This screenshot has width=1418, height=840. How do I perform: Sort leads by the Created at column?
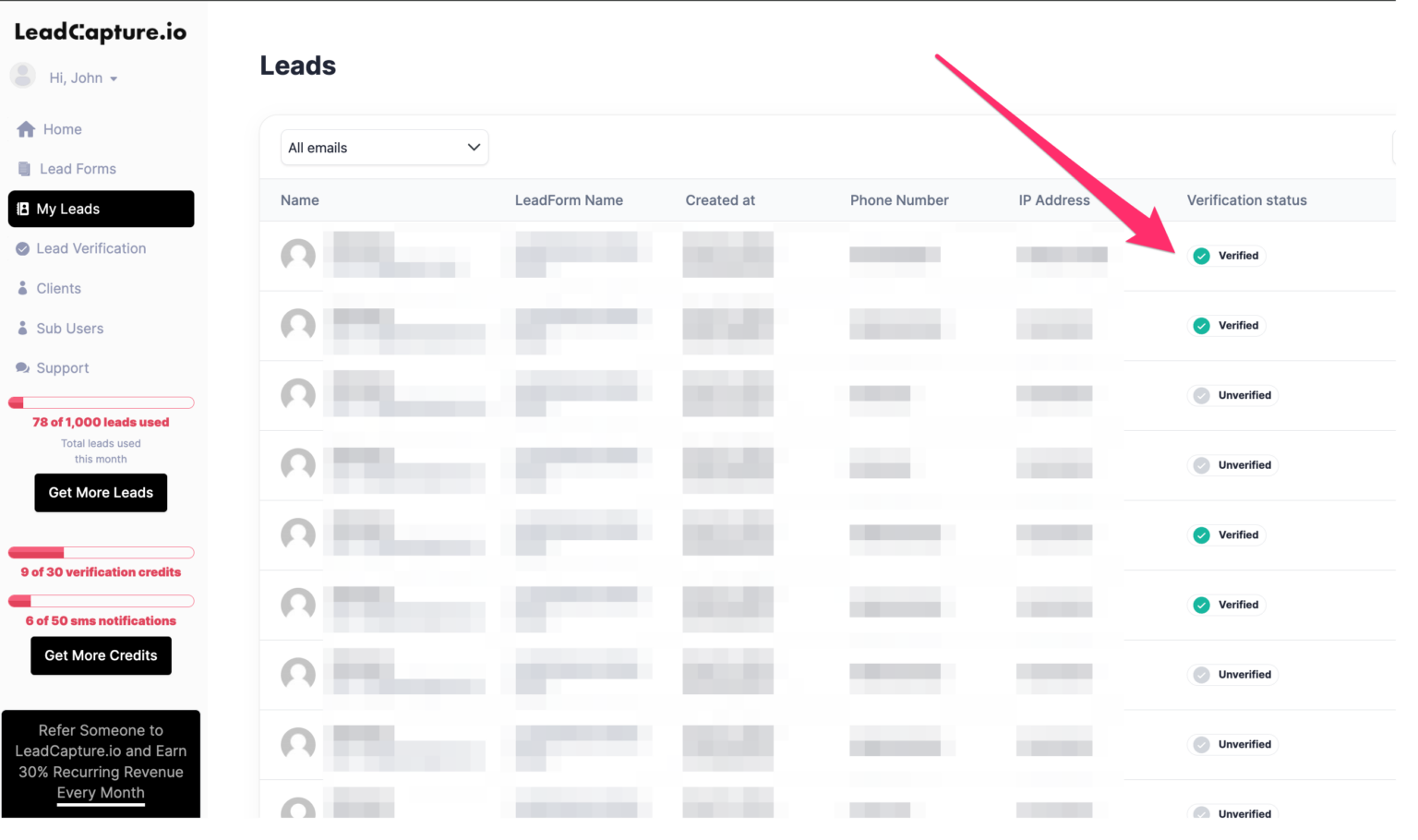720,199
